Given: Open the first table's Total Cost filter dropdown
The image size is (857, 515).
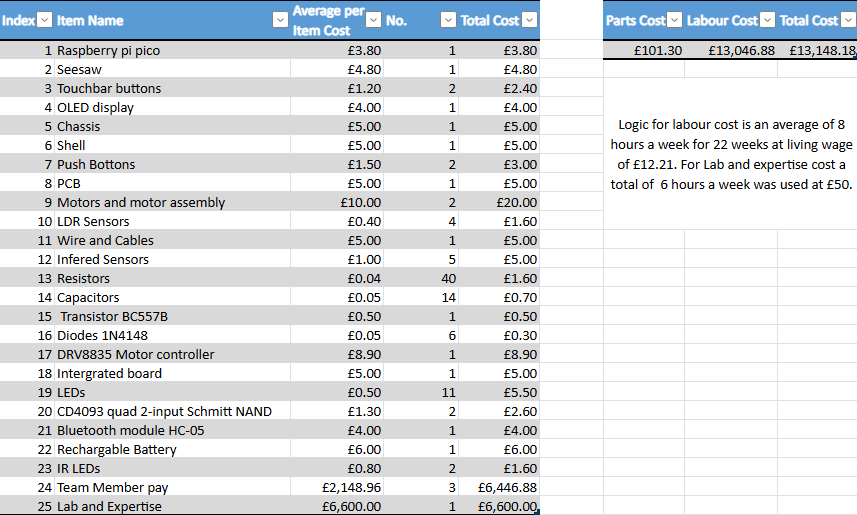Looking at the screenshot, I should (530, 20).
